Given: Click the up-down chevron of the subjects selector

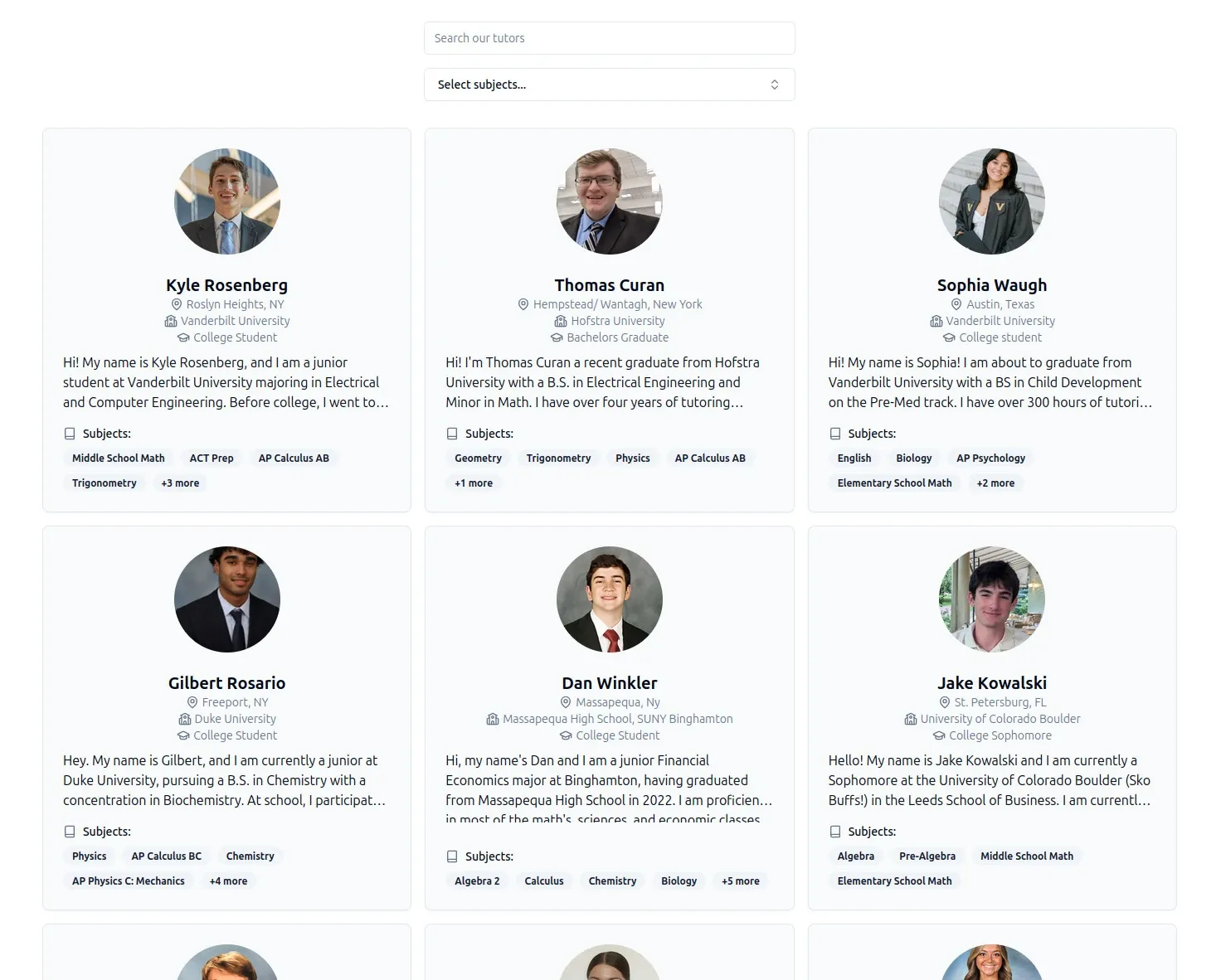Looking at the screenshot, I should coord(775,85).
